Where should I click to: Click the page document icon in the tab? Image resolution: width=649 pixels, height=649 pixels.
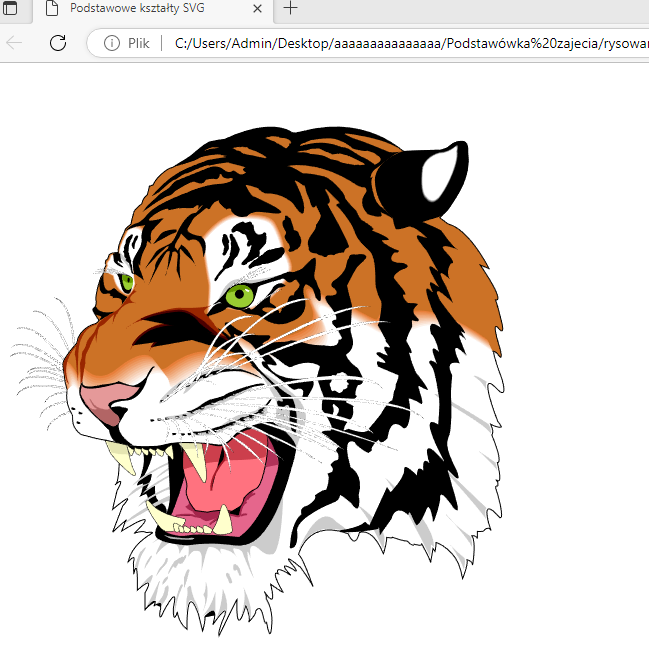pos(52,8)
